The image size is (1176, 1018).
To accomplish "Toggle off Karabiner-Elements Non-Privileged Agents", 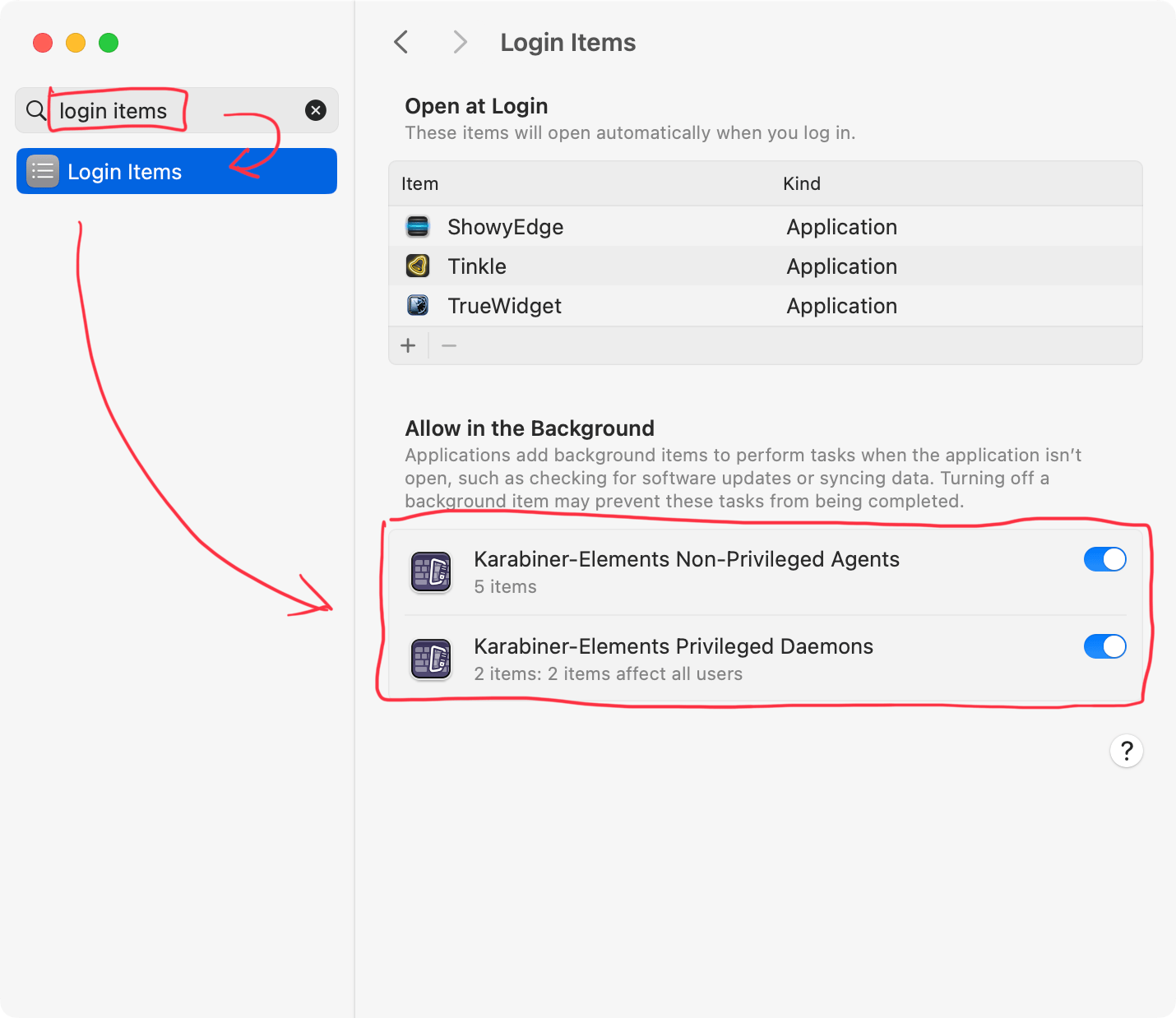I will 1105,559.
